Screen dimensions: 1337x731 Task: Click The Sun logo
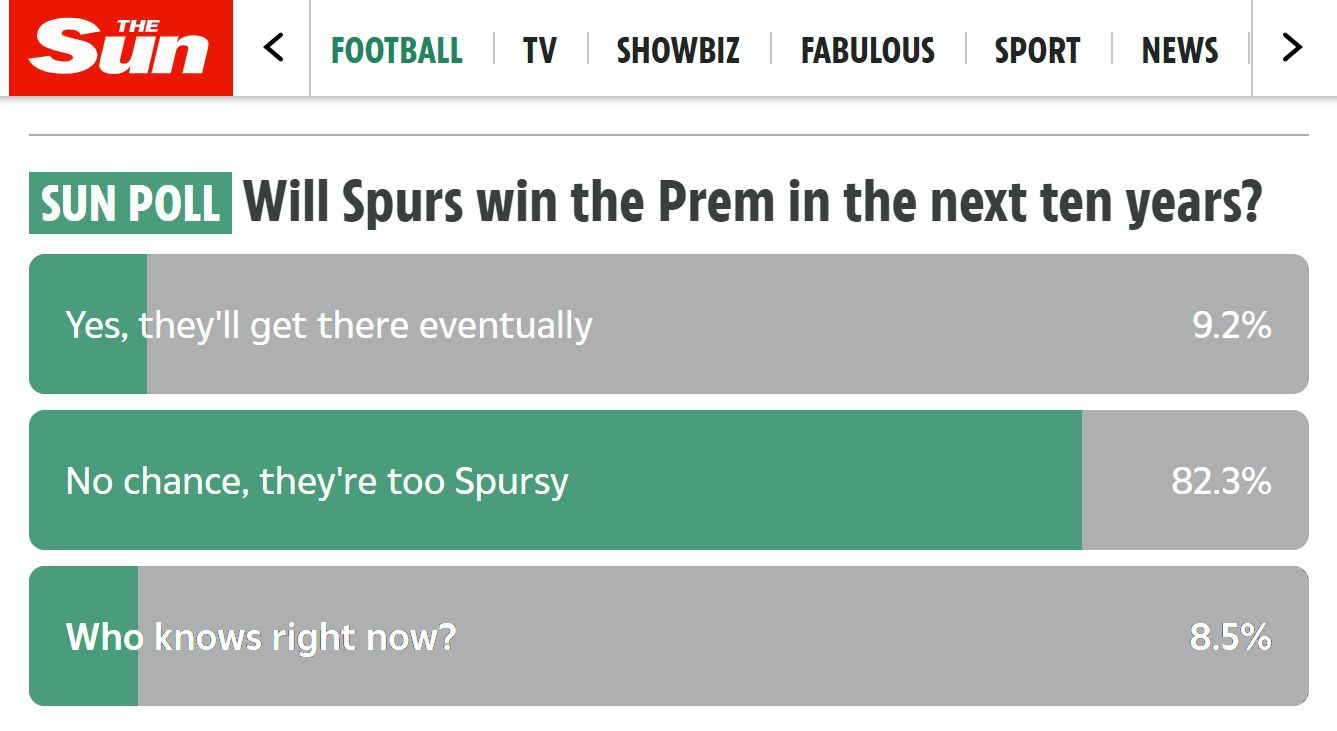(121, 48)
